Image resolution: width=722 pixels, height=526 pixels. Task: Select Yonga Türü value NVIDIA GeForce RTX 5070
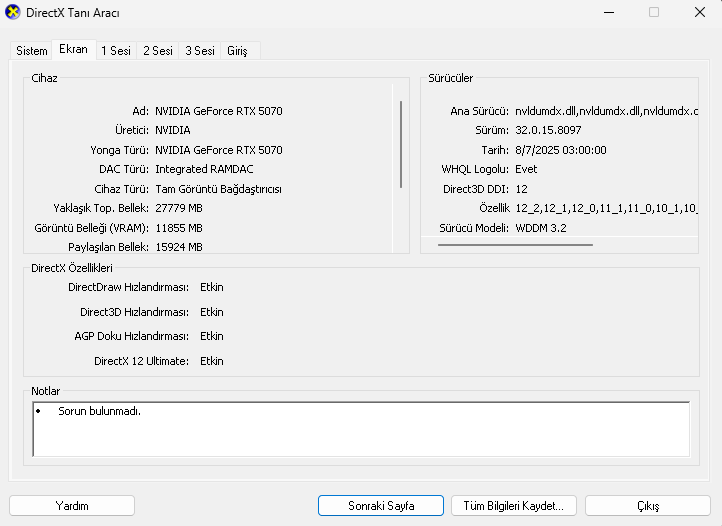[219, 150]
